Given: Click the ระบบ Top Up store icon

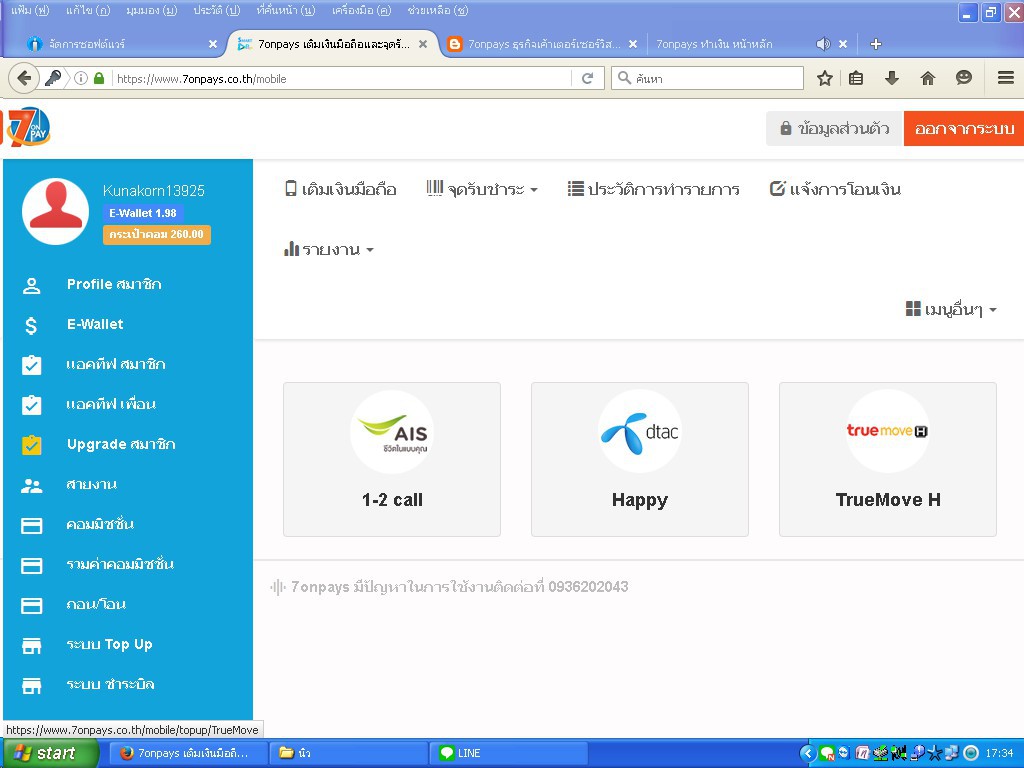Looking at the screenshot, I should (x=31, y=645).
